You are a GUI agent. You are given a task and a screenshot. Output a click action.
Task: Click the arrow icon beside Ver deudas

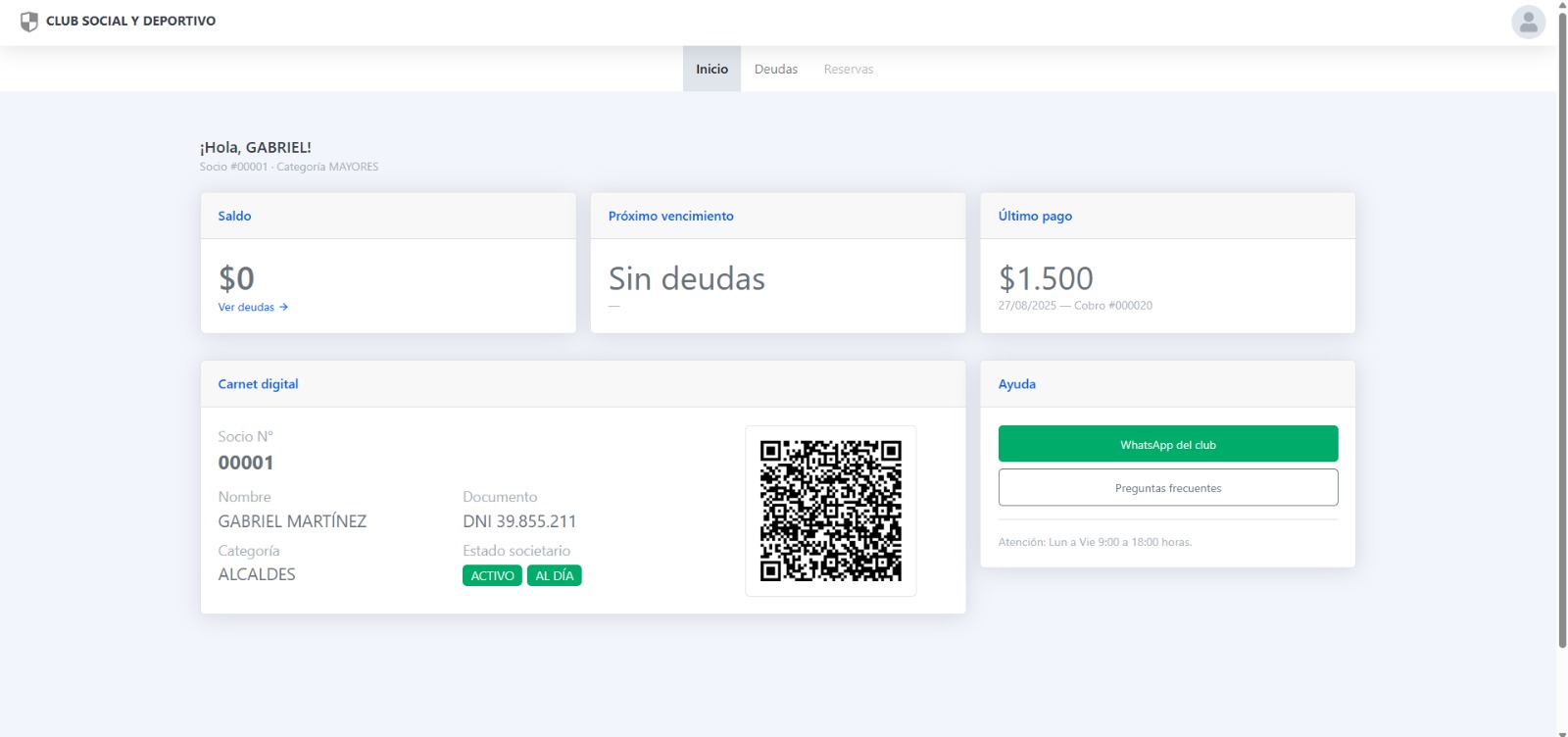pyautogui.click(x=283, y=308)
